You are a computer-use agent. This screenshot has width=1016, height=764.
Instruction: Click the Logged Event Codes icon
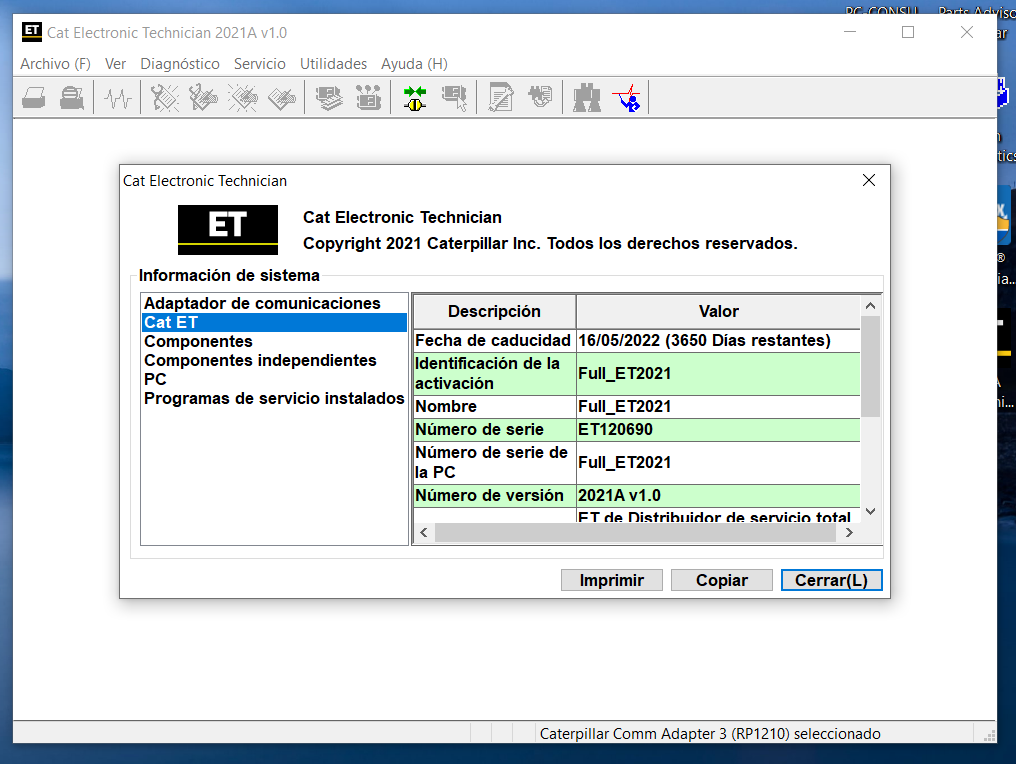(x=282, y=98)
